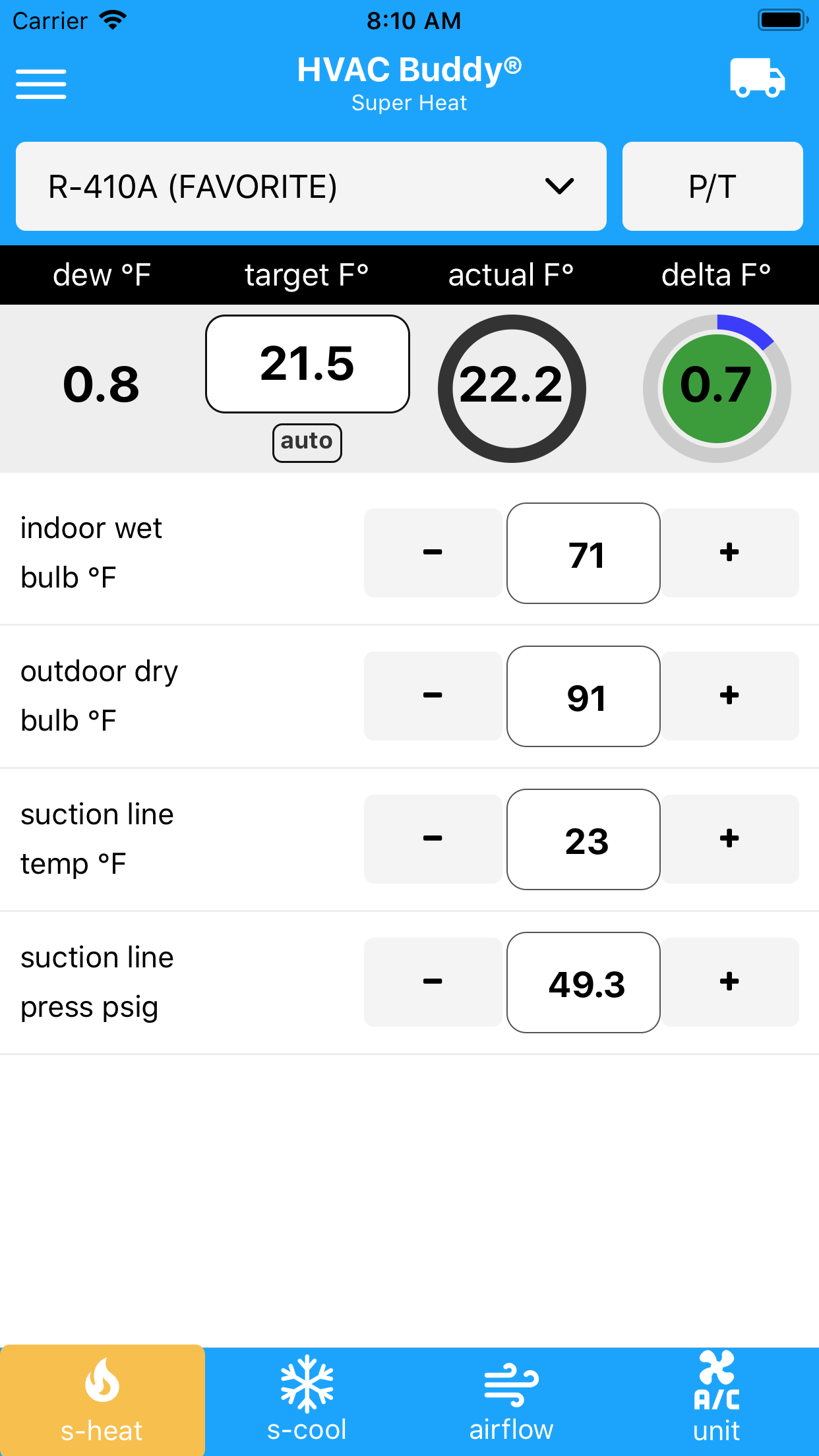Click the refrigerant dropdown chevron arrow
This screenshot has height=1456, width=819.
[x=559, y=187]
